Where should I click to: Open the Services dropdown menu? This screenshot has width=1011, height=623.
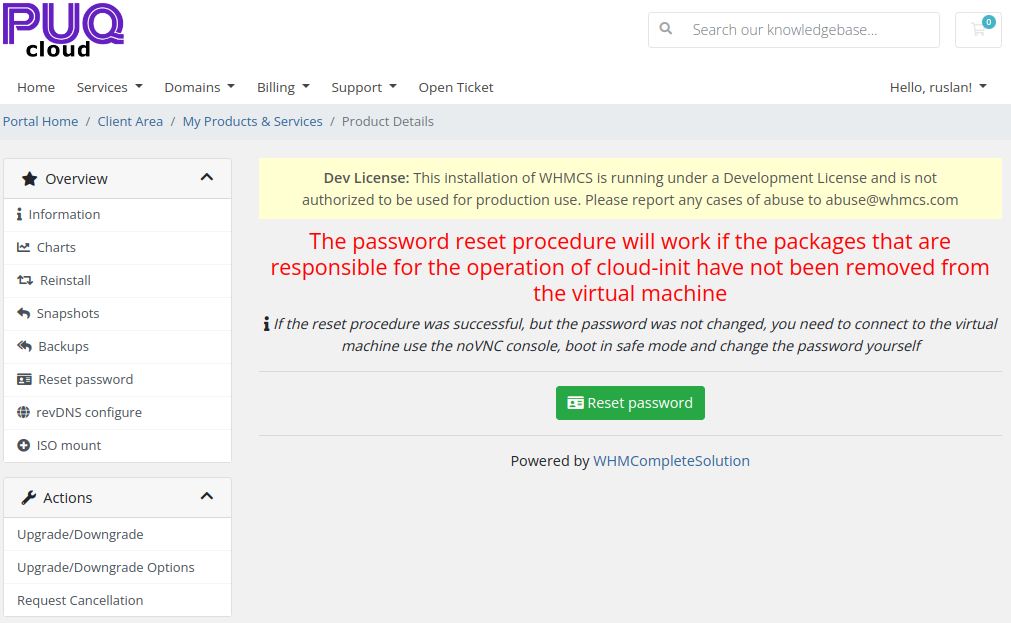click(x=110, y=87)
